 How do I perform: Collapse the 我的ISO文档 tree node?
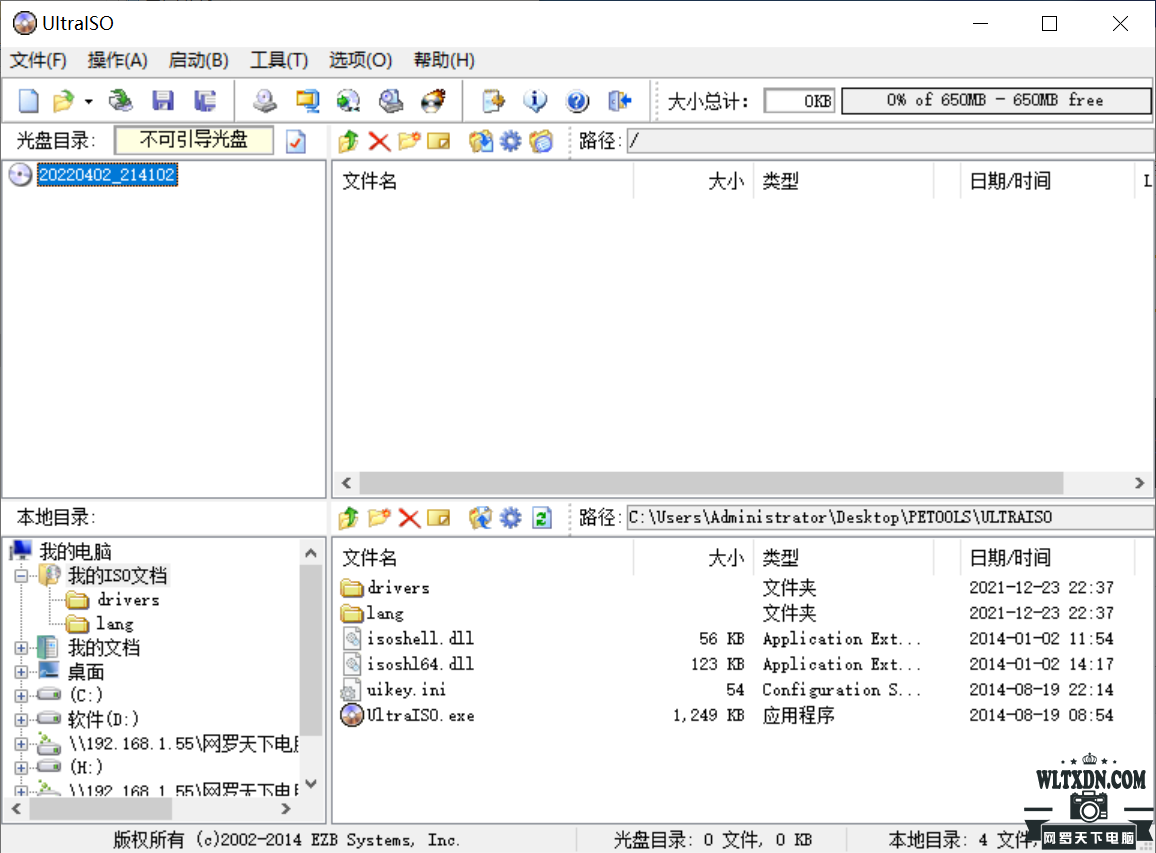(x=21, y=576)
